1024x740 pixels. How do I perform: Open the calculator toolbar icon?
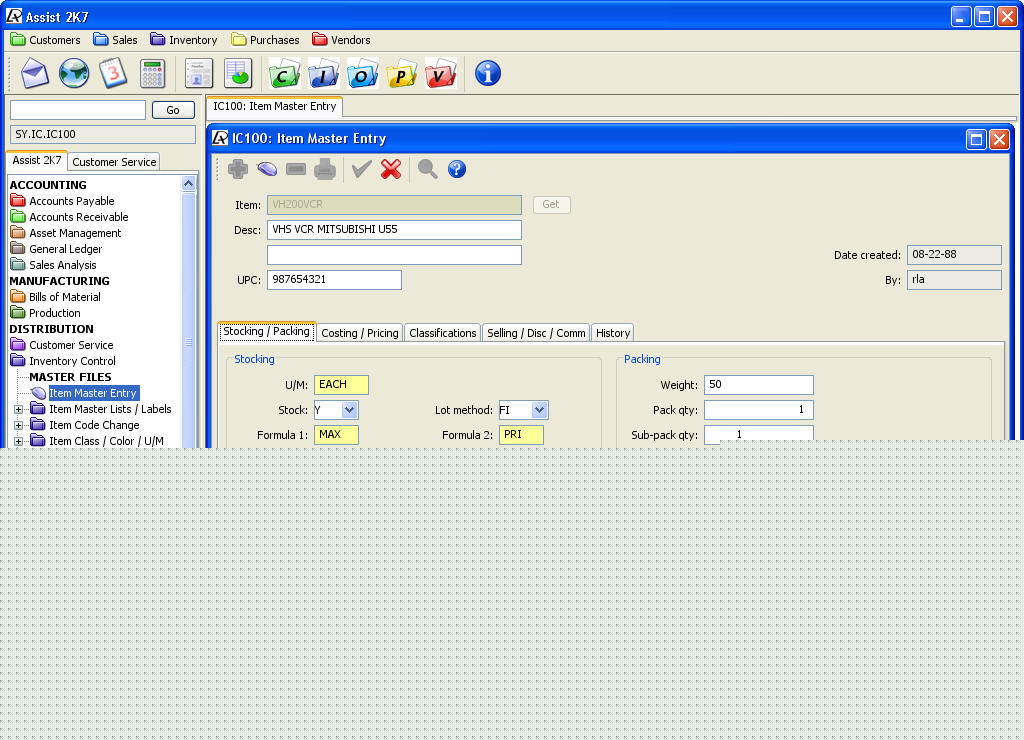152,74
